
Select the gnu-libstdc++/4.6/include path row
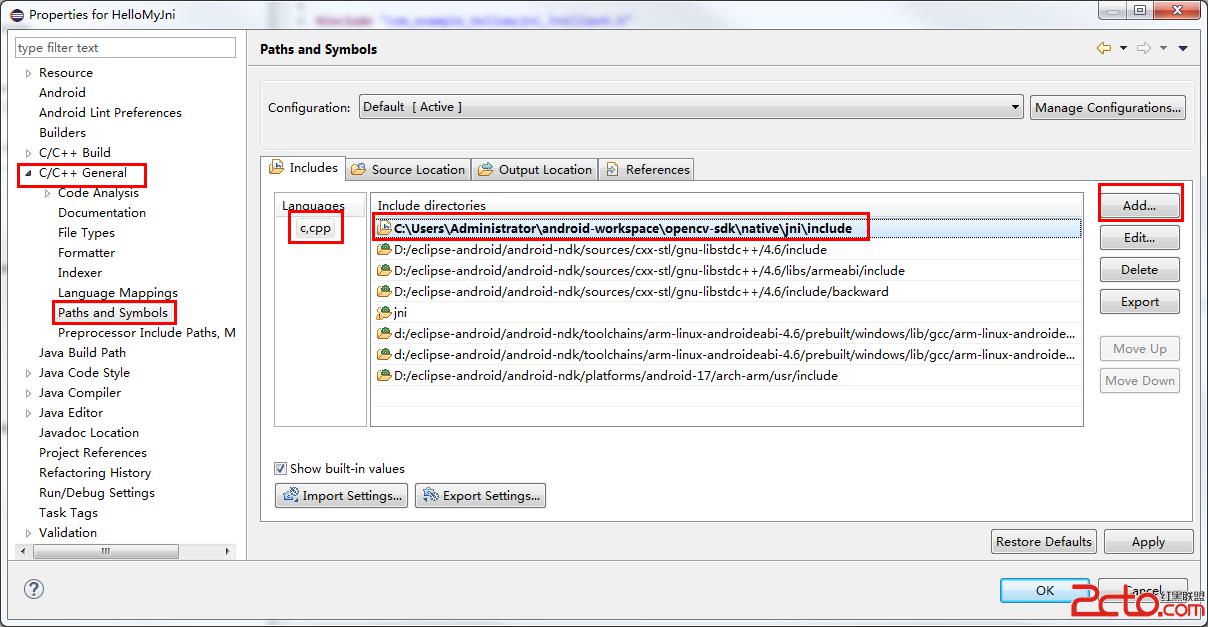point(728,249)
